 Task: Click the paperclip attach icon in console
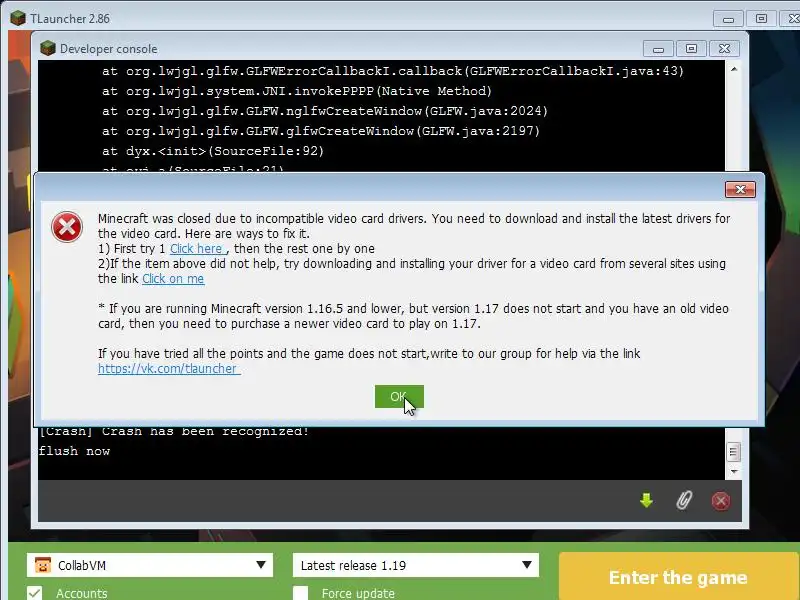tap(684, 500)
